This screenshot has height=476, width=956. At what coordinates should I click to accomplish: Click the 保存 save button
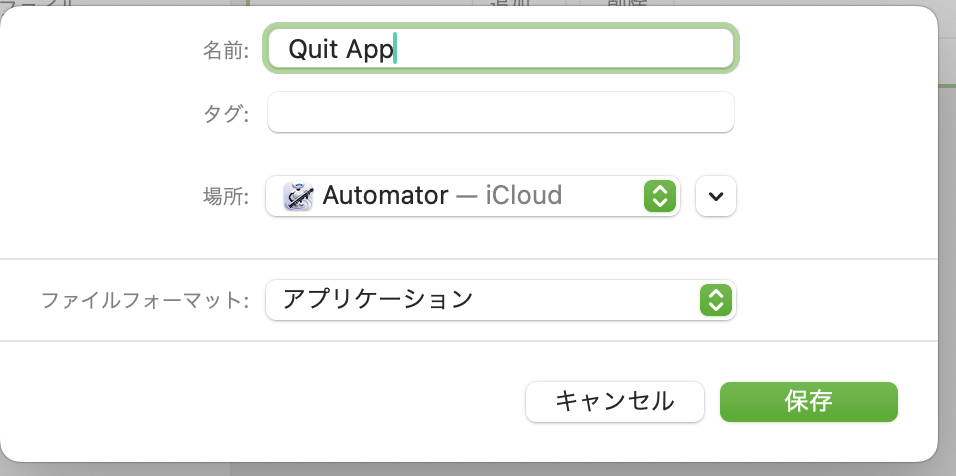808,402
